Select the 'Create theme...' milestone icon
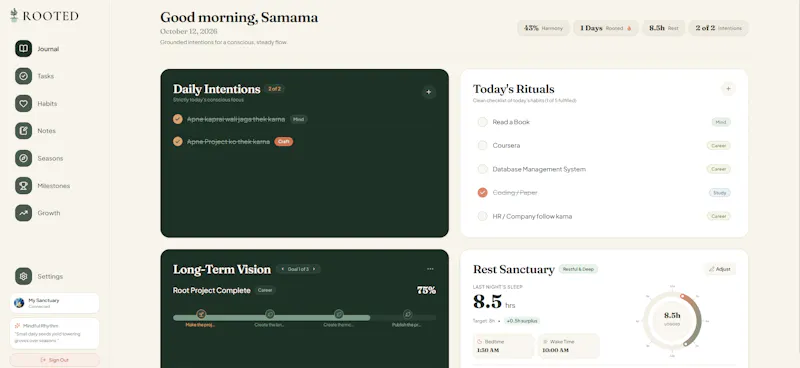The width and height of the screenshot is (800, 368). click(339, 314)
